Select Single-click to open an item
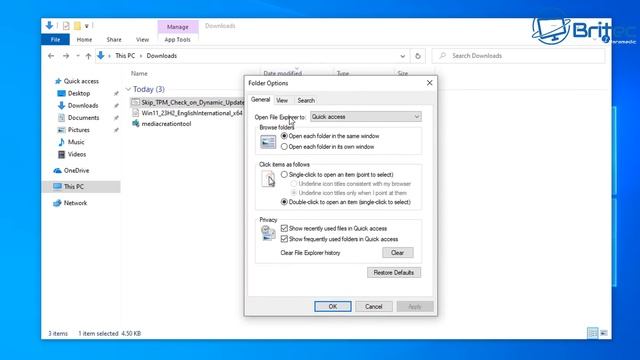Viewport: 640px width, 360px height. click(284, 174)
